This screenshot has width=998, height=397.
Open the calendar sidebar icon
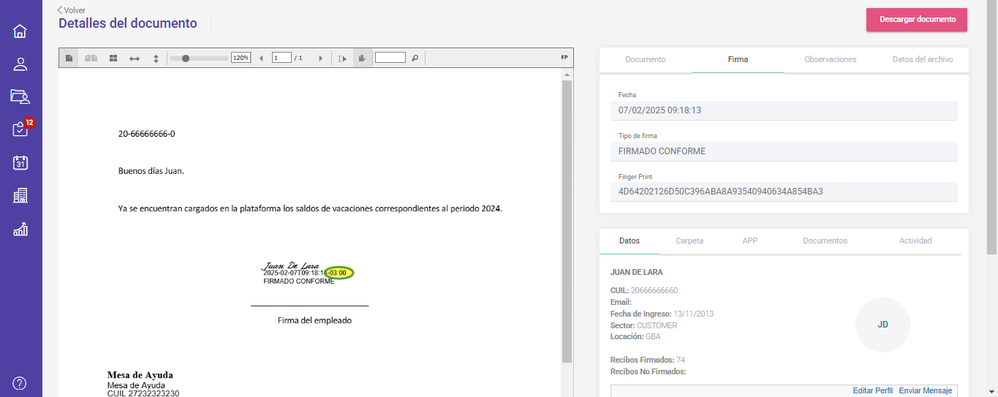pos(20,162)
